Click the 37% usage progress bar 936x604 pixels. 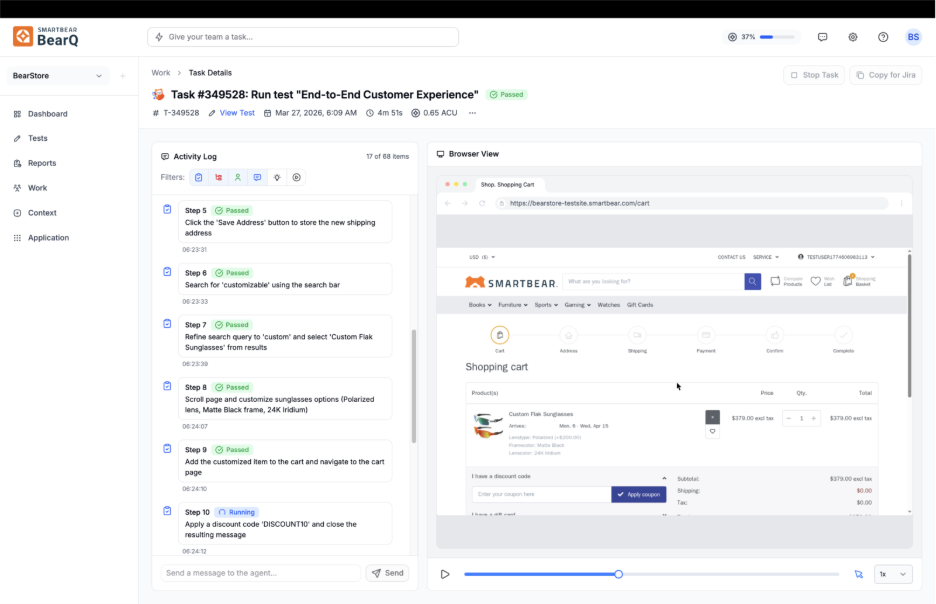[777, 37]
